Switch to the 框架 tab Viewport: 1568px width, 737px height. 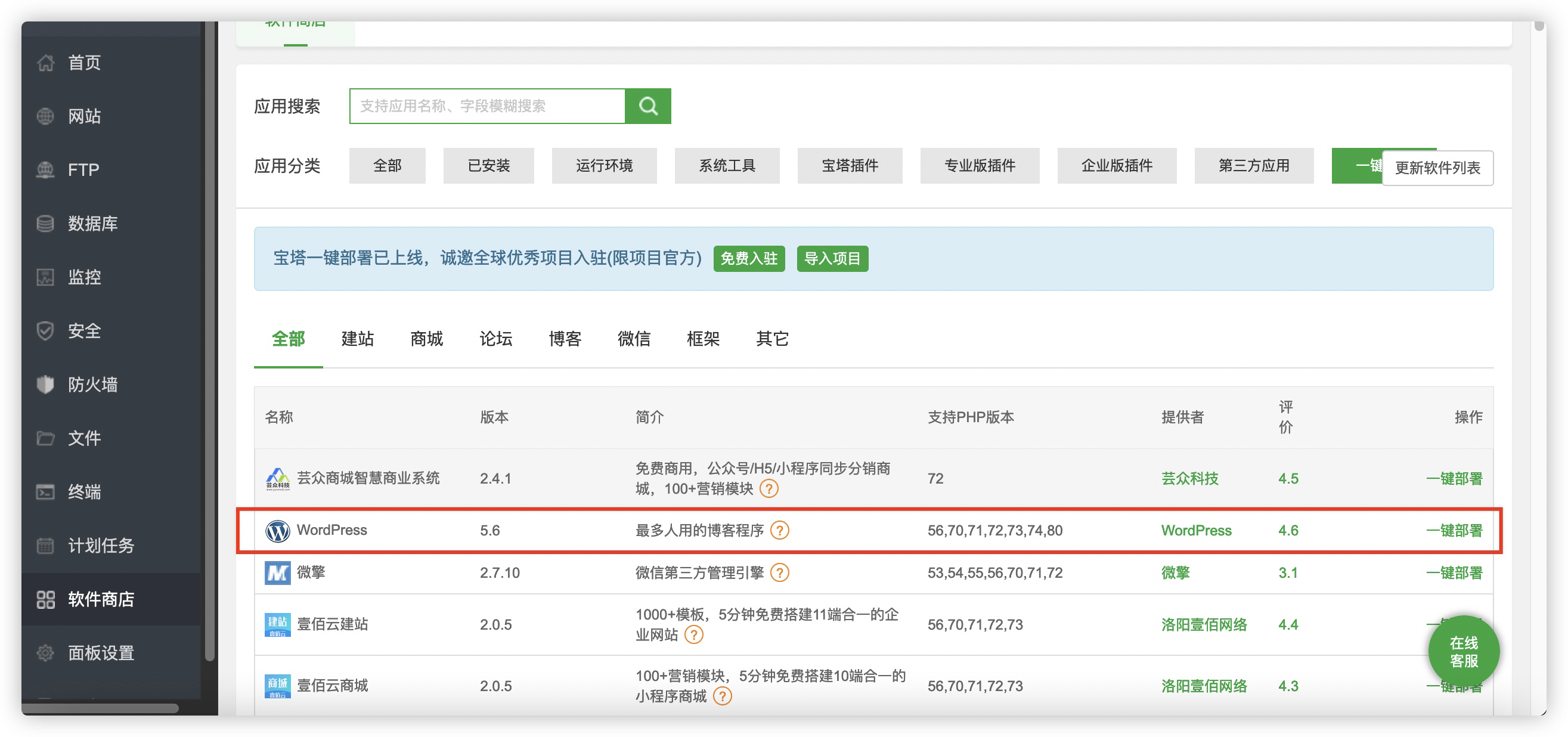coord(703,338)
